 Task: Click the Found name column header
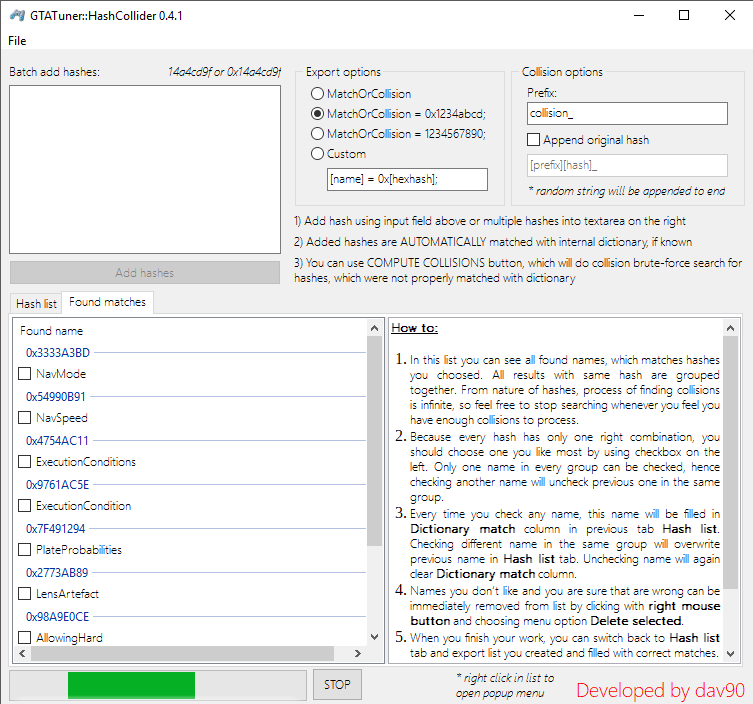(51, 331)
